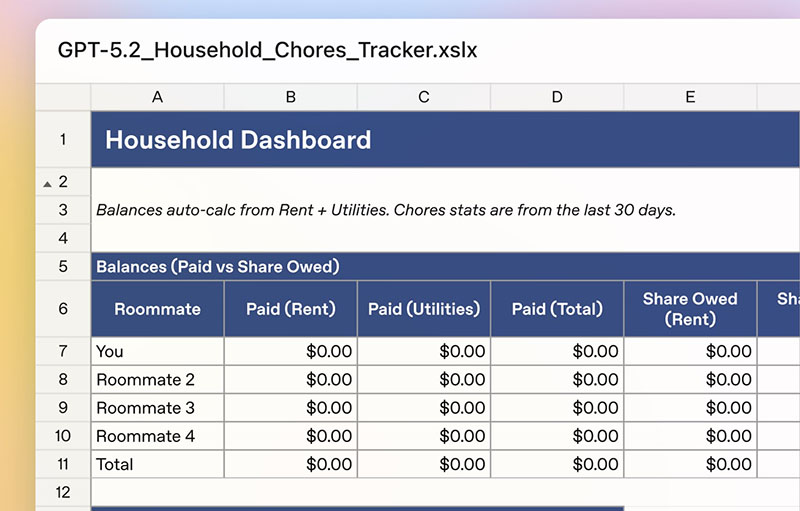
Task: Select the column A header
Action: point(157,97)
